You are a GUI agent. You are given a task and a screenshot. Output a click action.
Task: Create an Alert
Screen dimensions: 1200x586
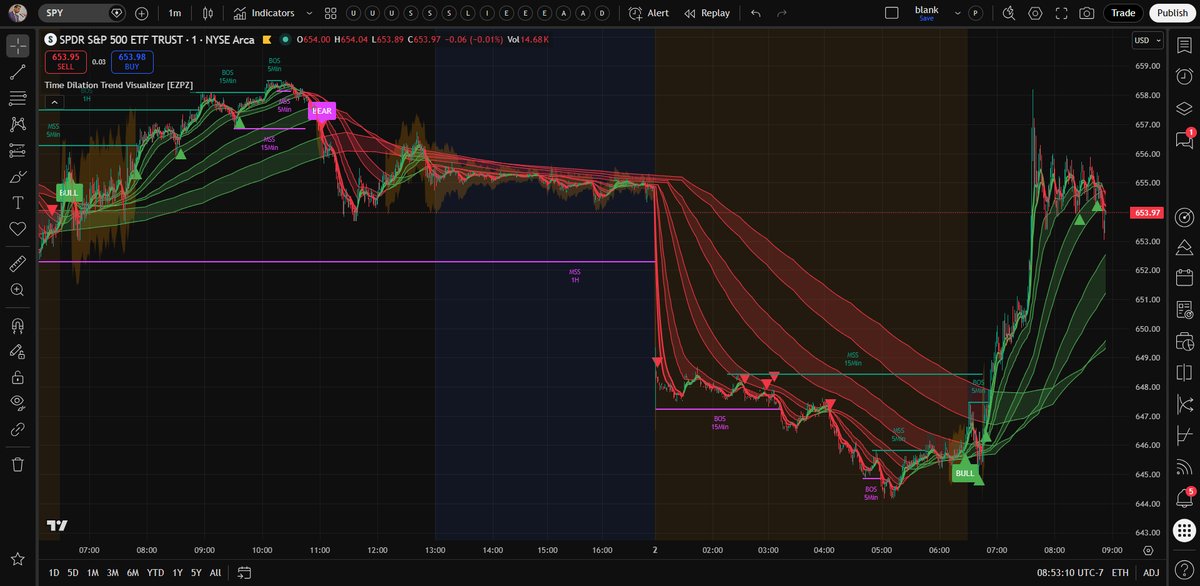[649, 13]
